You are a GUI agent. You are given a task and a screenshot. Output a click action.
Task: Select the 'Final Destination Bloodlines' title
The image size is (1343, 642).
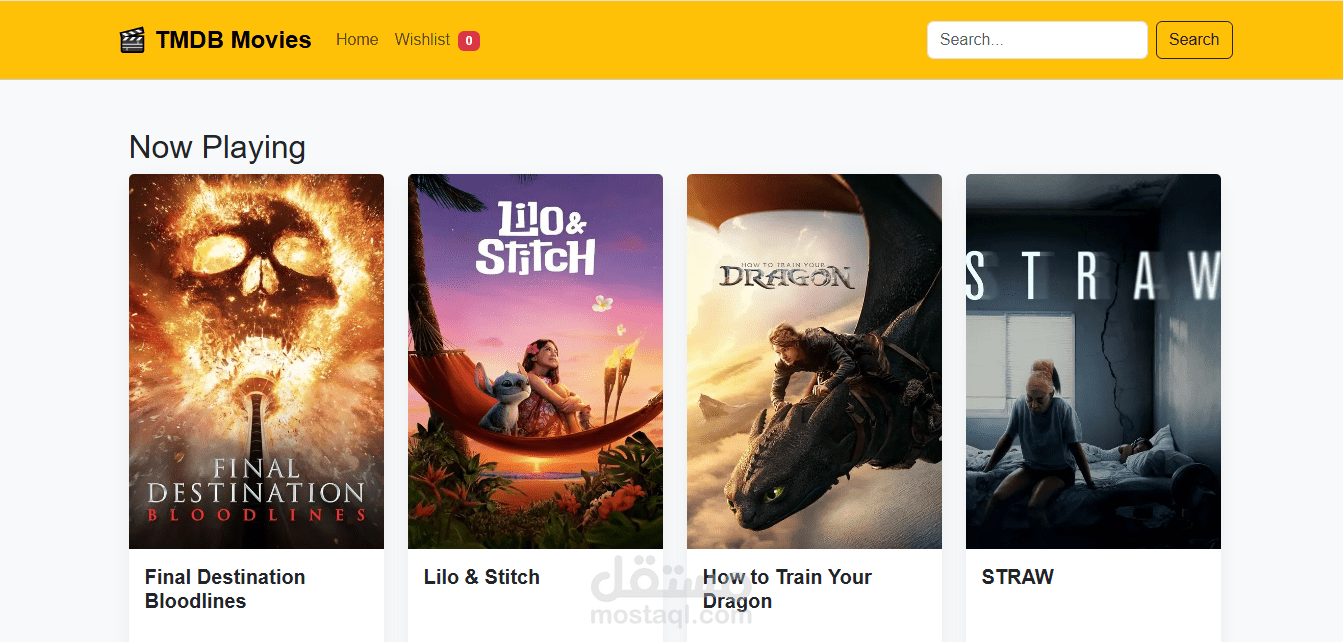point(225,589)
